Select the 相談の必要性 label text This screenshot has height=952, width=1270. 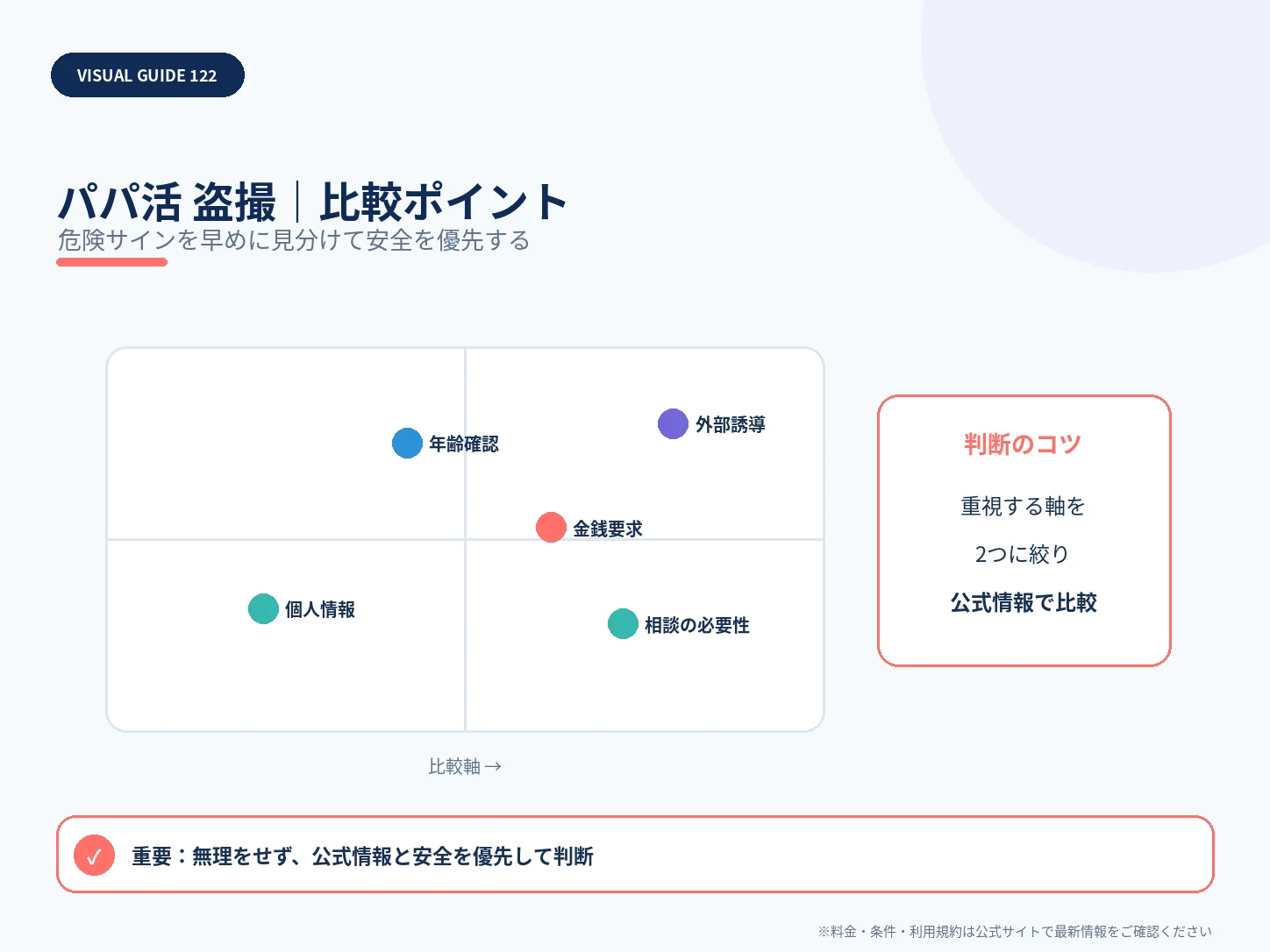(697, 625)
